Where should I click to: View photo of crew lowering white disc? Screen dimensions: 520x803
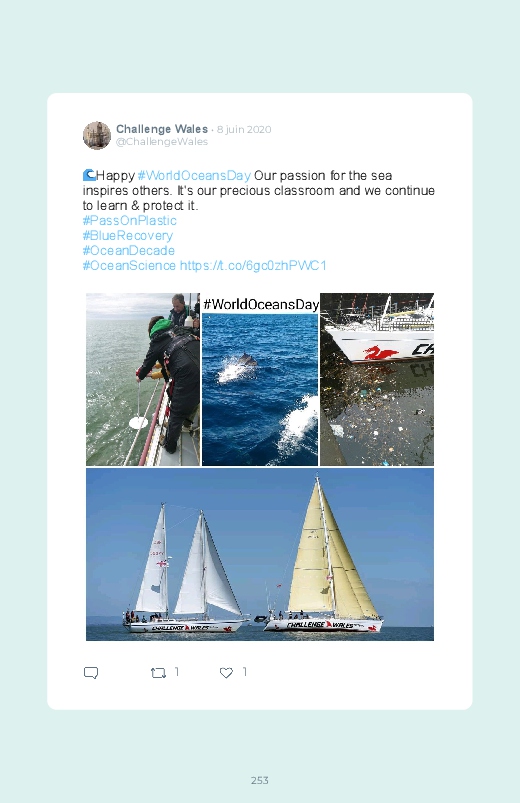click(x=143, y=379)
